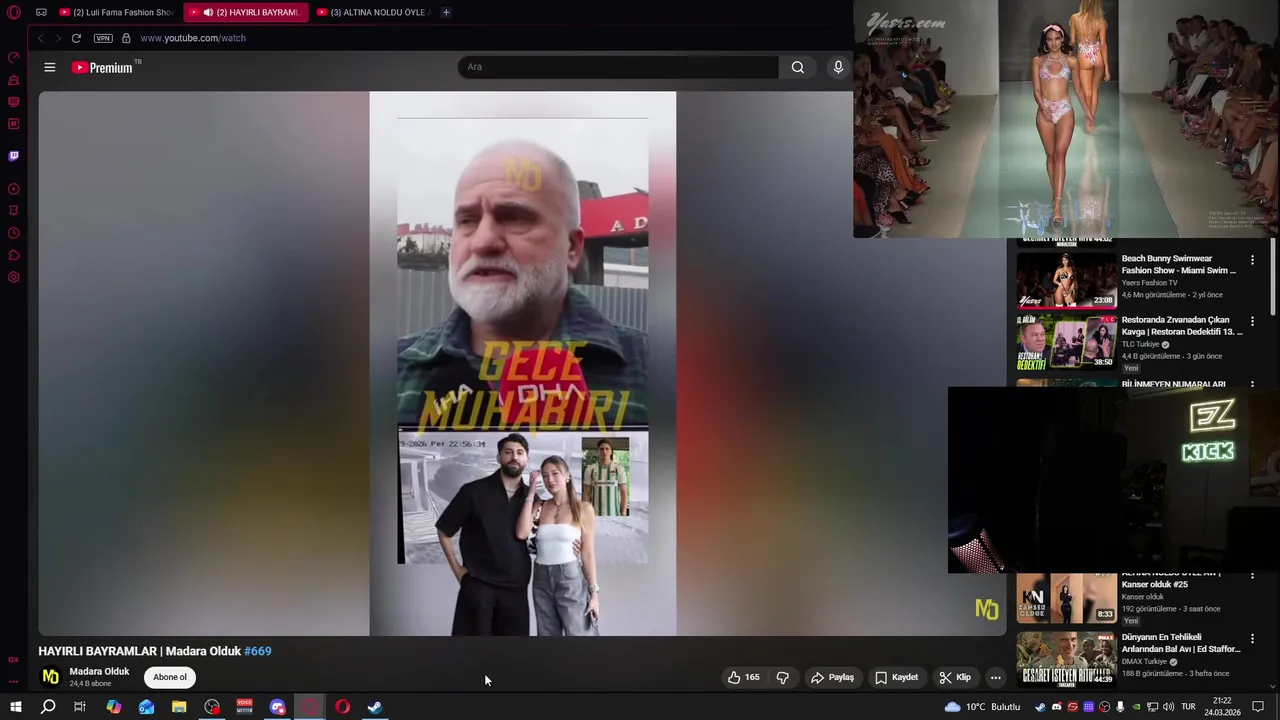Toggle the VPN badge in address bar
The width and height of the screenshot is (1280, 720).
tap(103, 38)
